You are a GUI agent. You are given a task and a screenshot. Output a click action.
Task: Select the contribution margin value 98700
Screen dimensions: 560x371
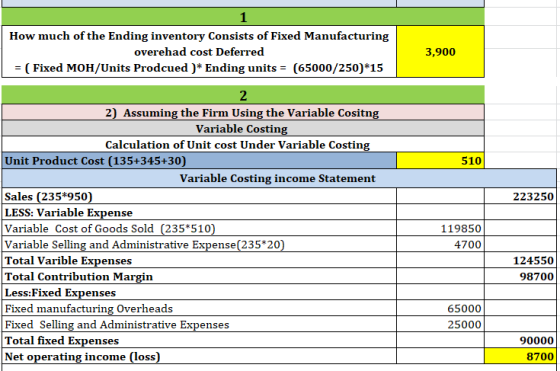coord(520,276)
